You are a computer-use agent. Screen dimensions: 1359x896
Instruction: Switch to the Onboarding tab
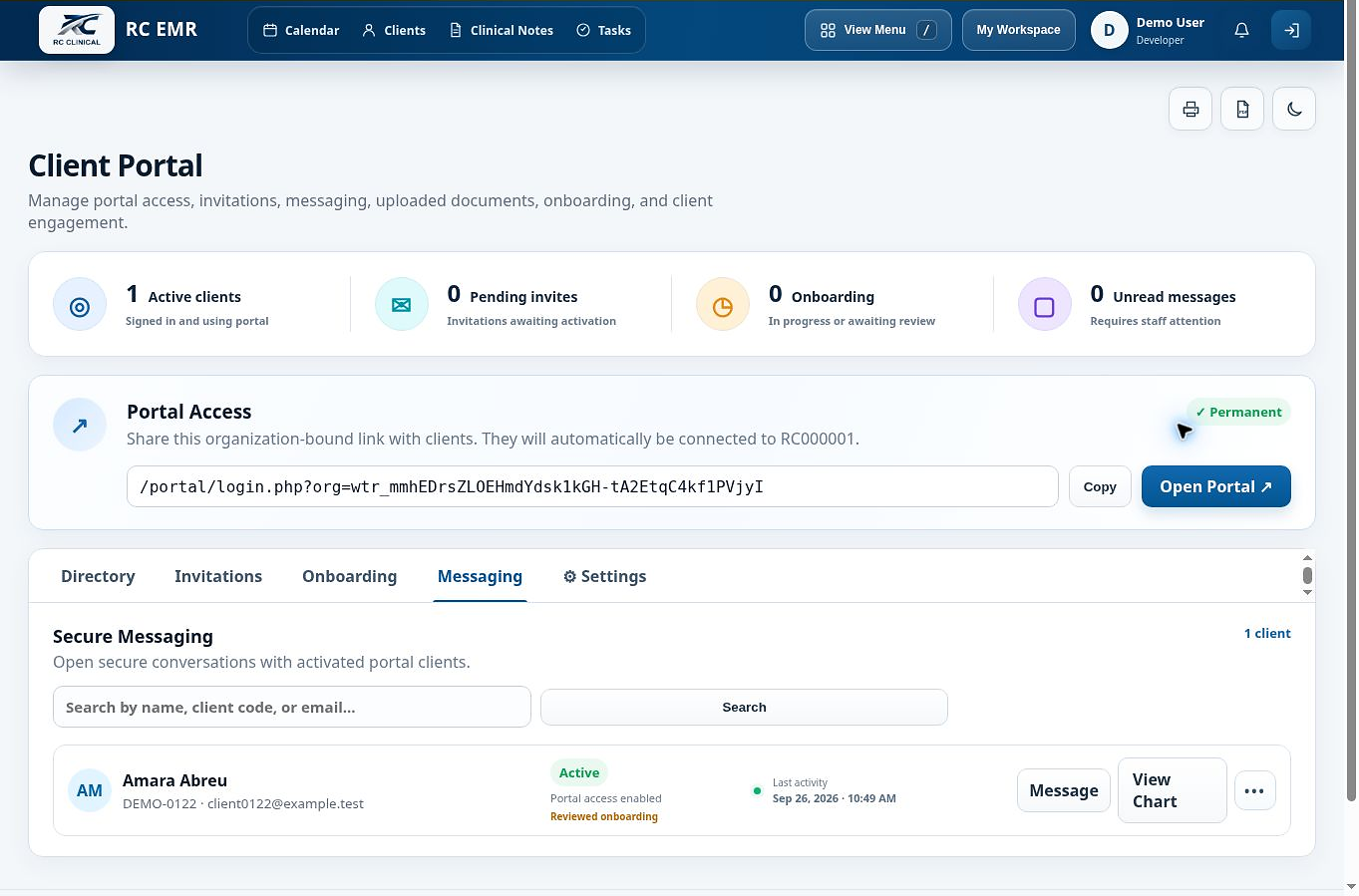click(x=349, y=576)
